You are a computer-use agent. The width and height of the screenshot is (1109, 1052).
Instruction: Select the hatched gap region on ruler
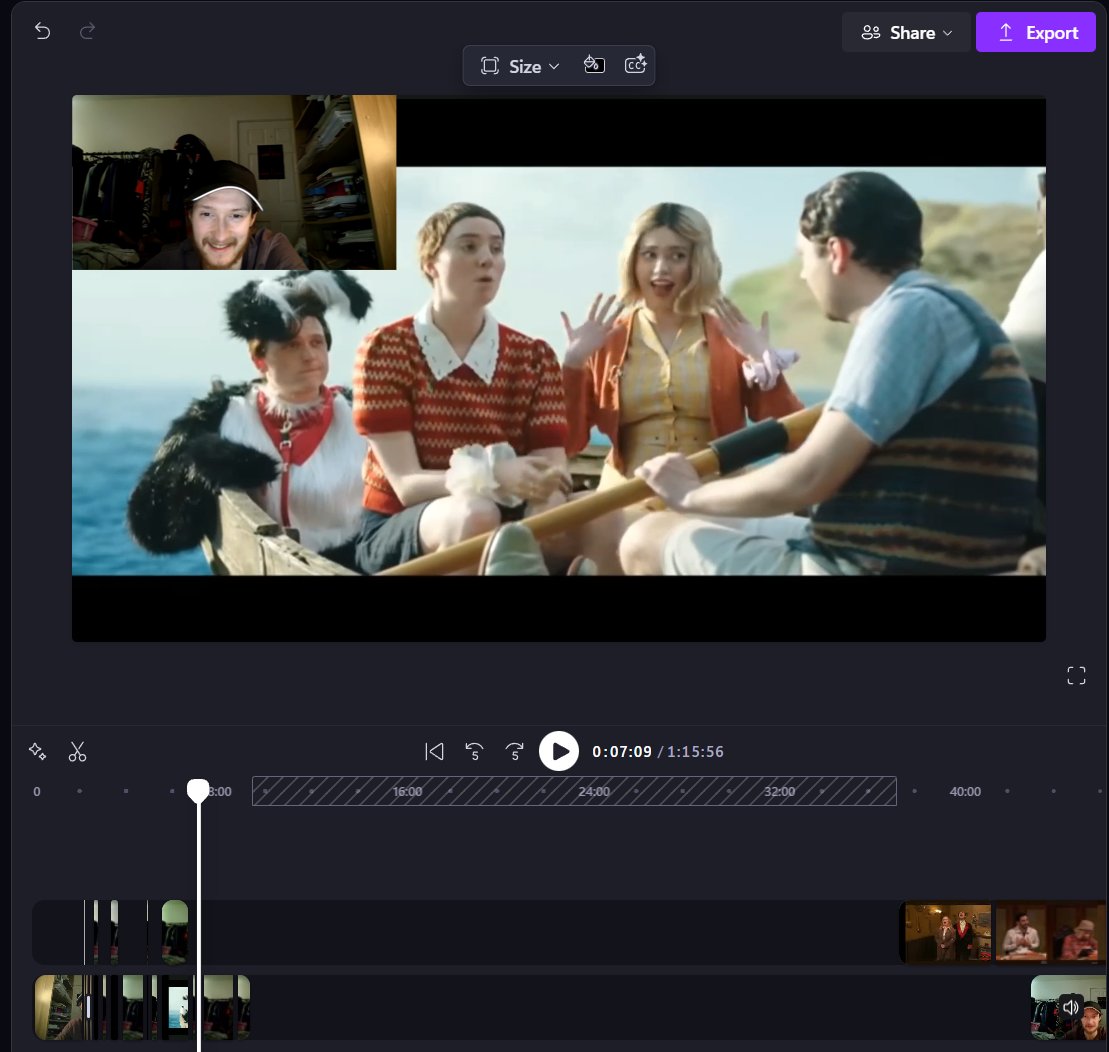click(x=574, y=791)
